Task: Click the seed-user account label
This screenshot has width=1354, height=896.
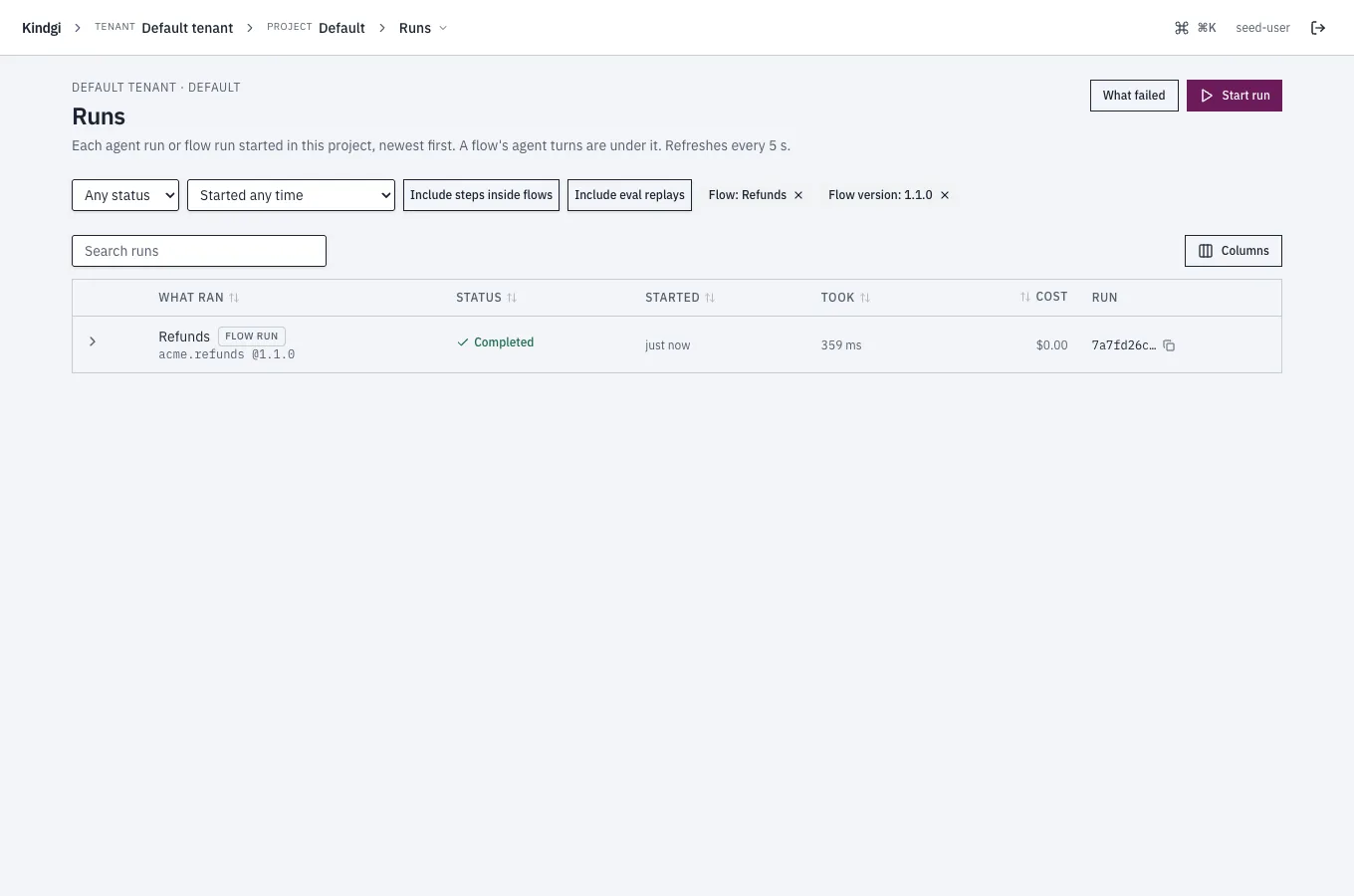Action: pyautogui.click(x=1262, y=28)
